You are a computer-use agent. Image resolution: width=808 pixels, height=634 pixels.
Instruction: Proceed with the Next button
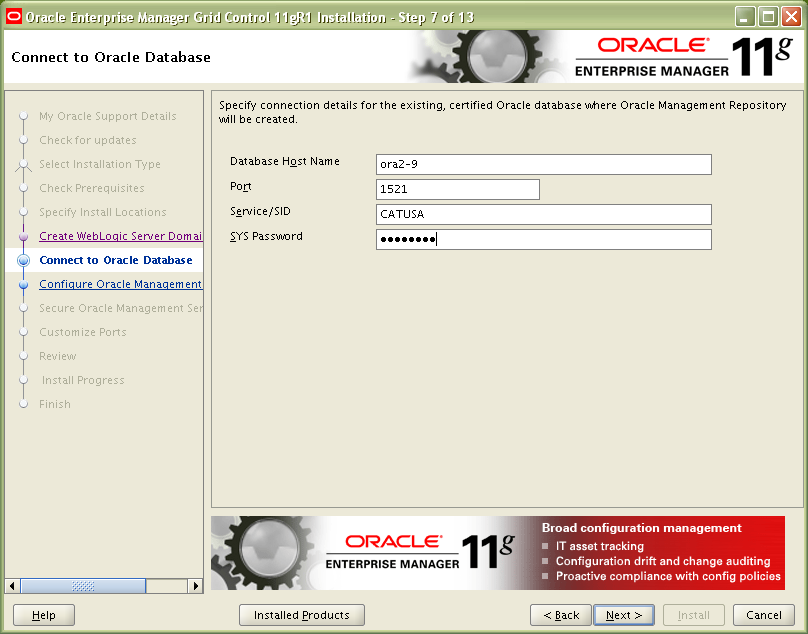(624, 615)
